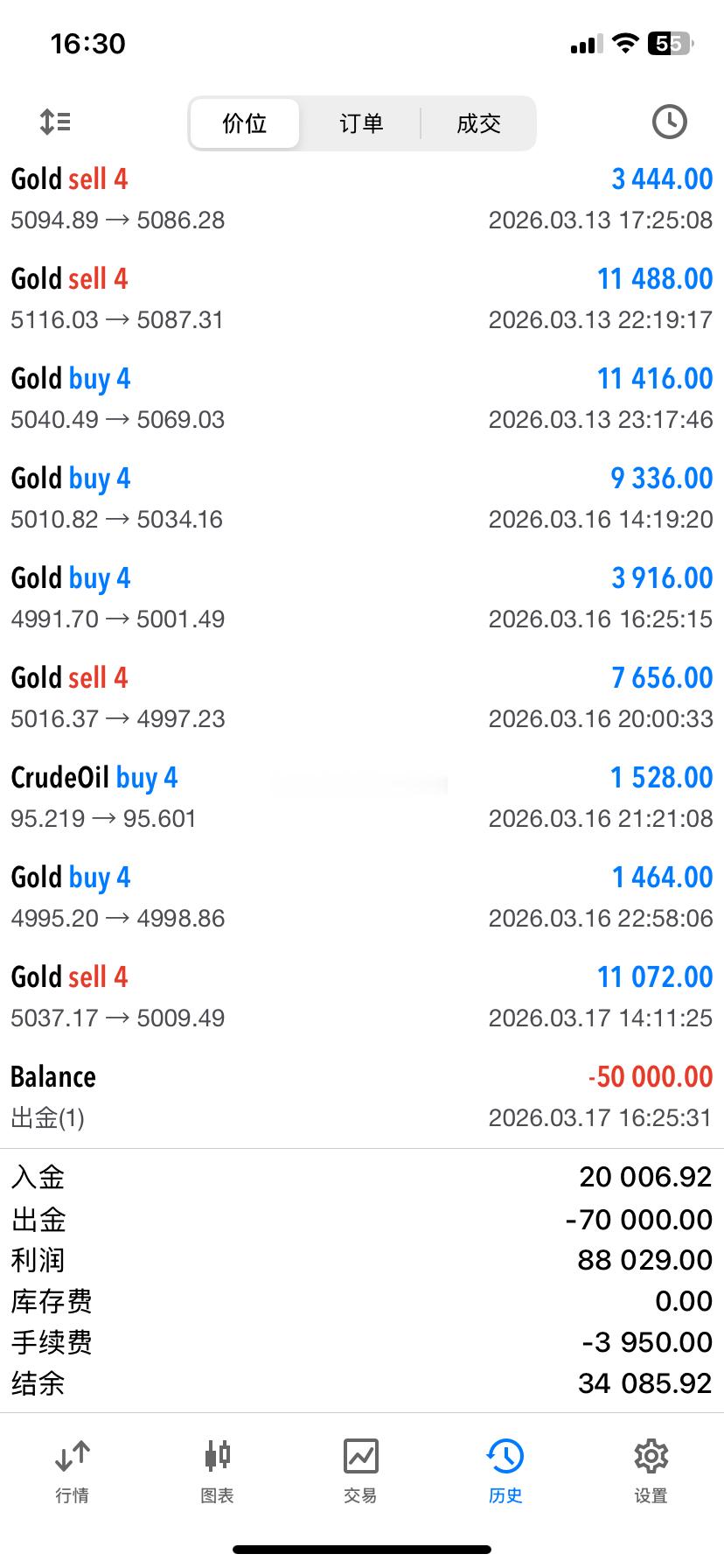Screen dimensions: 724x1568
Task: Expand the Gold sell trade with 3 444.00 profit
Action: coord(362,199)
